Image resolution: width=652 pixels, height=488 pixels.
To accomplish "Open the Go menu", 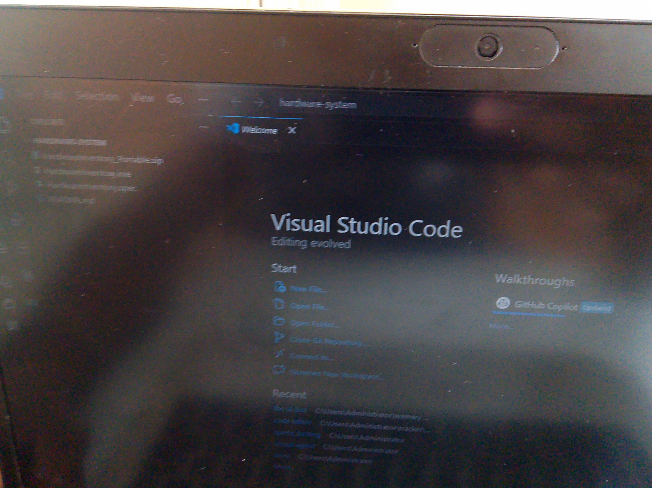I will pyautogui.click(x=174, y=99).
